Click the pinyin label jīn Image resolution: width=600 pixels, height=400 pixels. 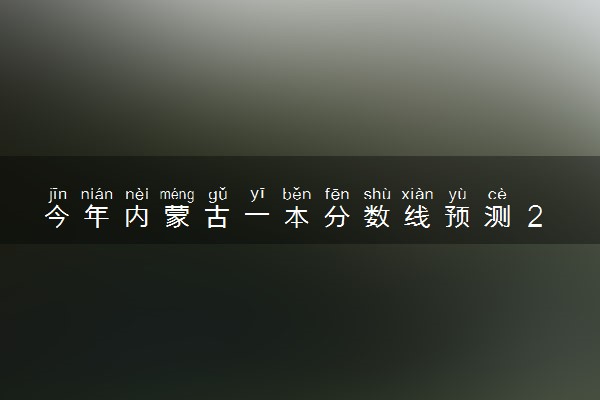point(58,194)
